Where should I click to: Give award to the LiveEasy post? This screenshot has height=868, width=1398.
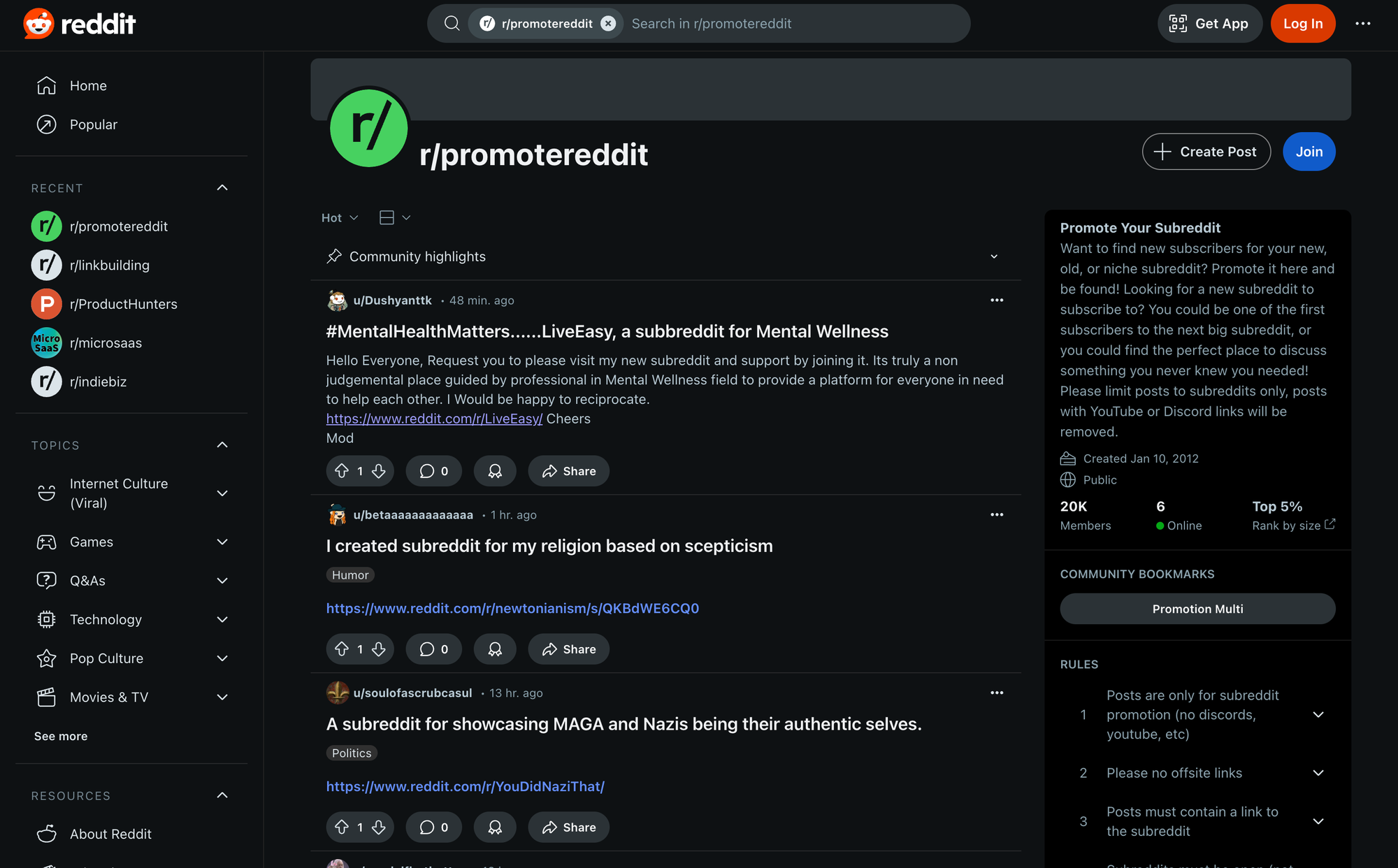pyautogui.click(x=495, y=471)
